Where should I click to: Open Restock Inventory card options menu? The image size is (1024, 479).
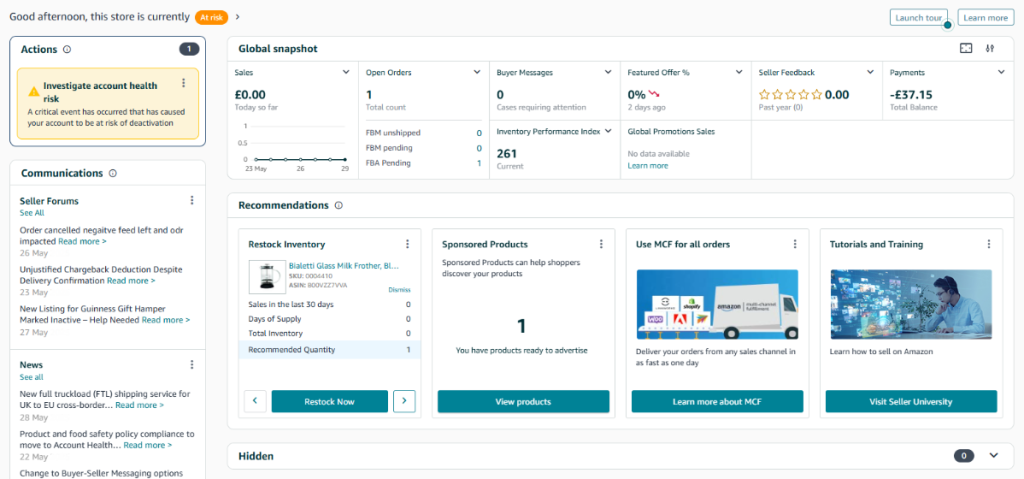(407, 244)
